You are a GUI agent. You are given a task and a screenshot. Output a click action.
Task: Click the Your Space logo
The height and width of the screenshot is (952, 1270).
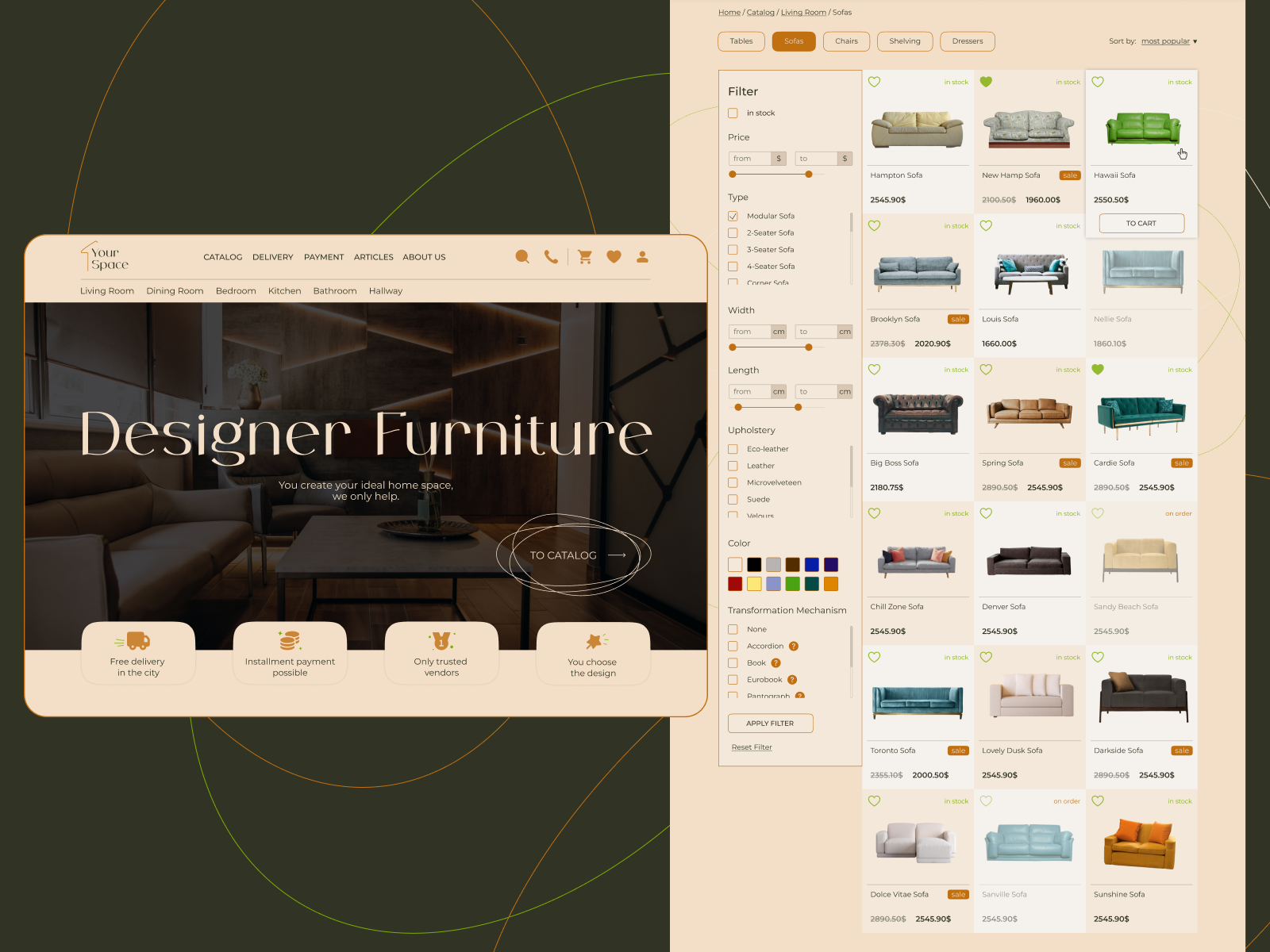pos(104,257)
